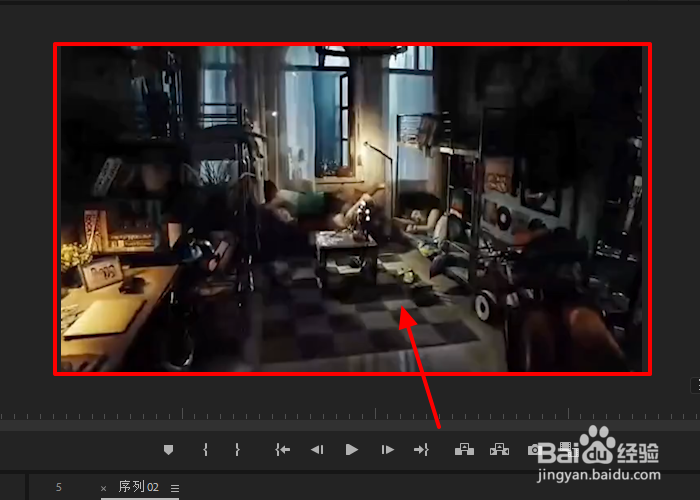Click the Mark In brace icon
Screen dimensions: 700x500
click(205, 450)
